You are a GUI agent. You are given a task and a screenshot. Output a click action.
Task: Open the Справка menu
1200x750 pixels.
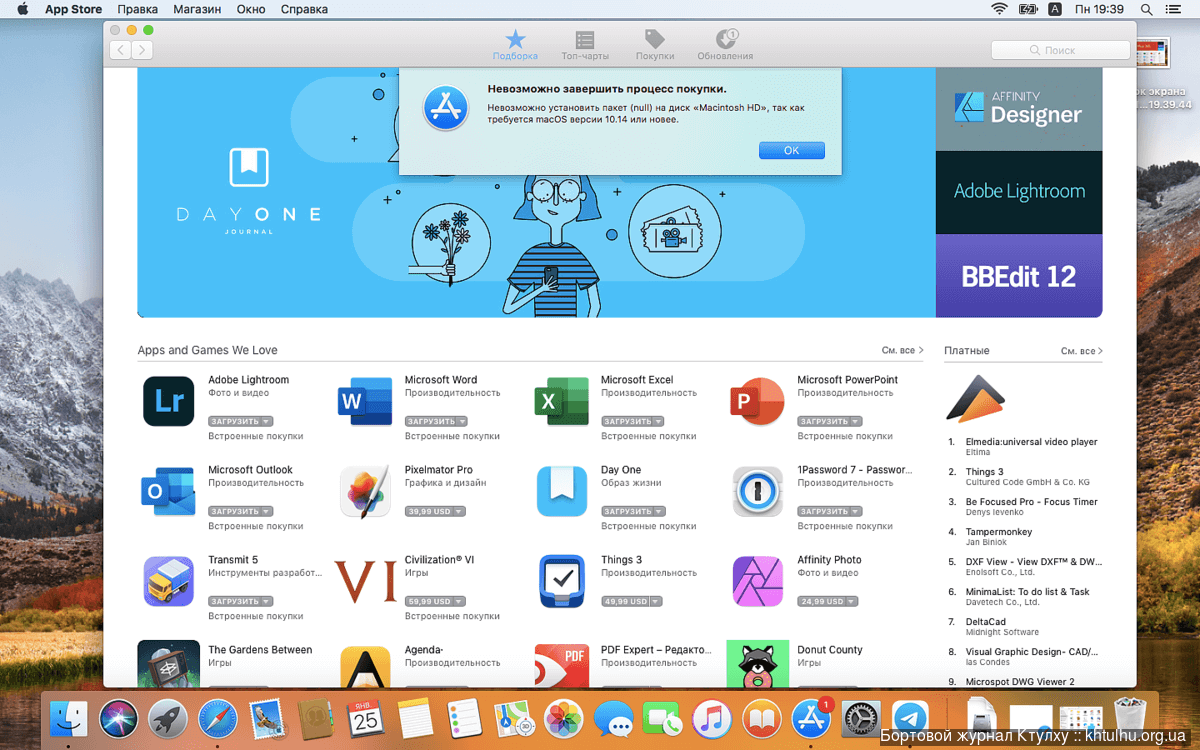coord(304,9)
